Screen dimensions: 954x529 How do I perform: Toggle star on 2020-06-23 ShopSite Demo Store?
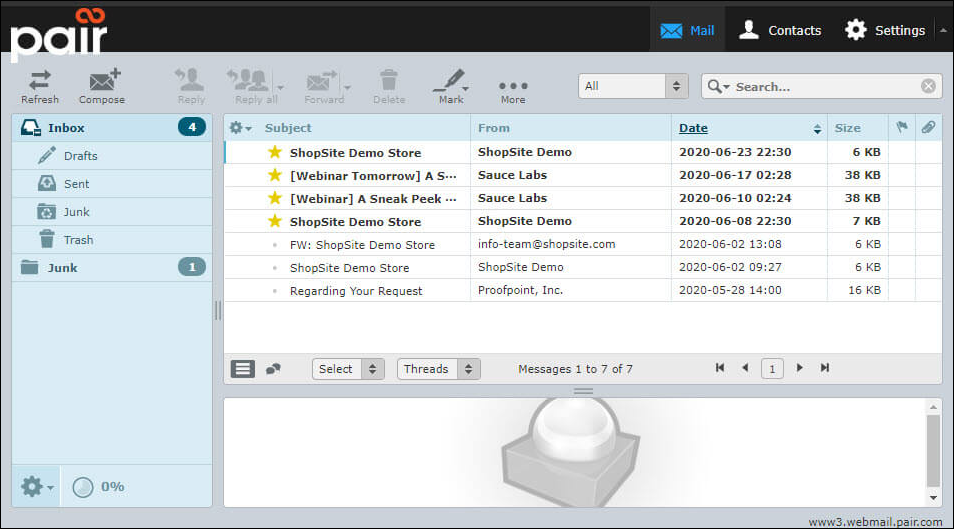click(x=275, y=152)
